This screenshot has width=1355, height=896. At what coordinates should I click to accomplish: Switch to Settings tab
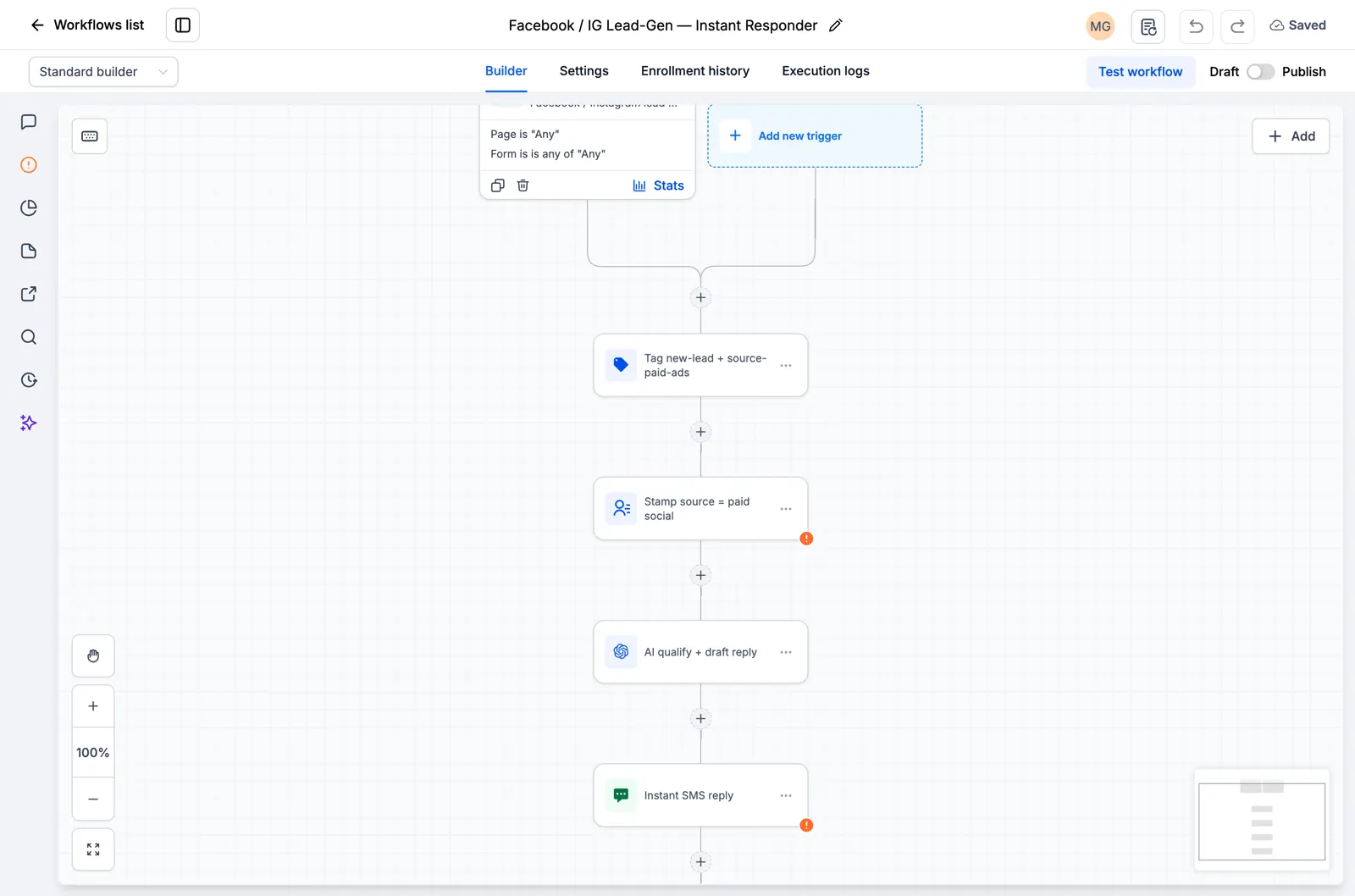tap(583, 71)
